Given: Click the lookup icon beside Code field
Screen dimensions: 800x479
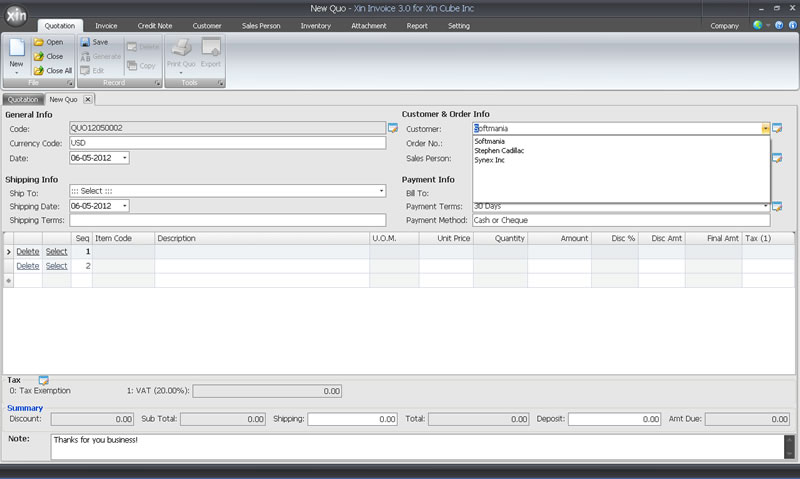Looking at the screenshot, I should 393,128.
